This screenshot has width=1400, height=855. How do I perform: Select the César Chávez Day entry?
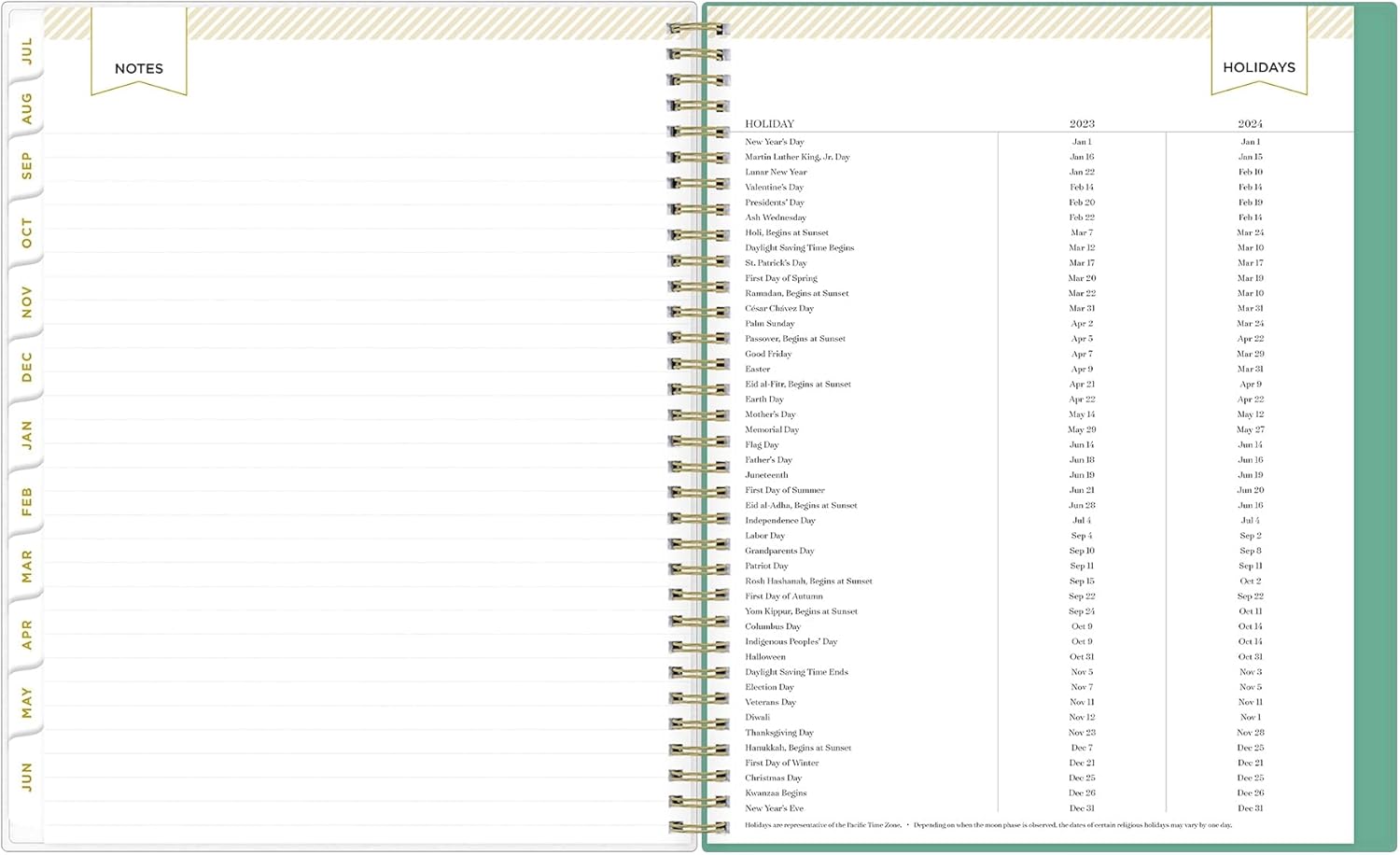(779, 308)
